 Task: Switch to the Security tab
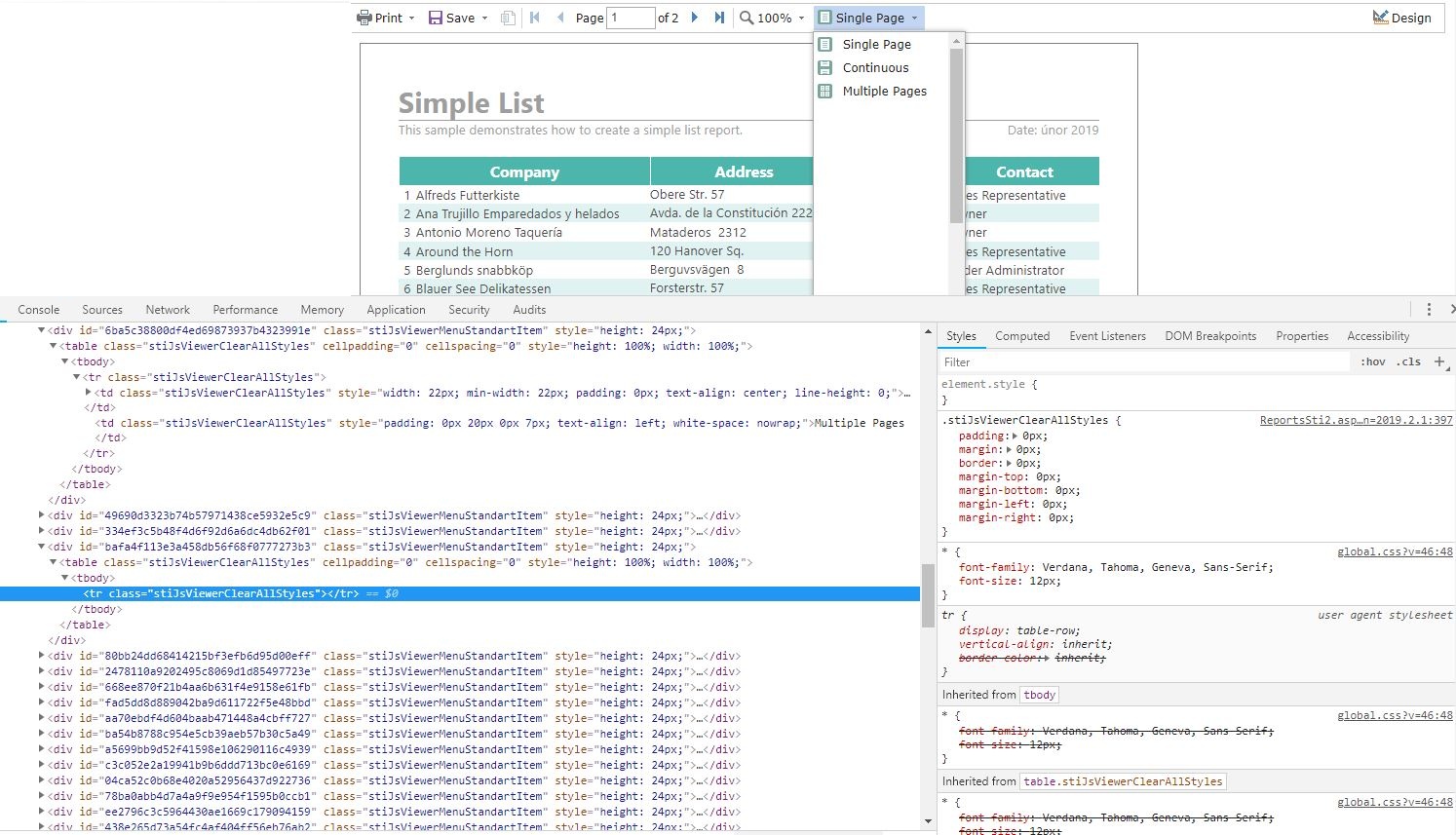(469, 310)
